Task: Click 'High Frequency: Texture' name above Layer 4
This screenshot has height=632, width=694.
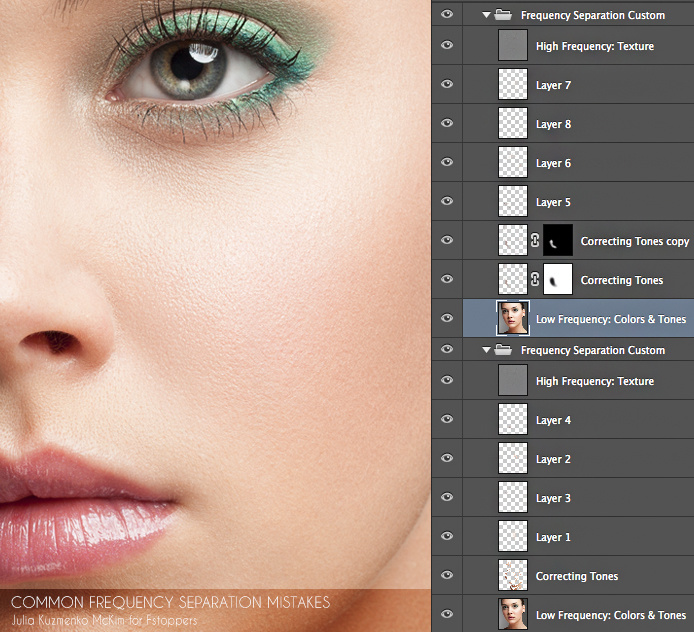Action: (595, 381)
